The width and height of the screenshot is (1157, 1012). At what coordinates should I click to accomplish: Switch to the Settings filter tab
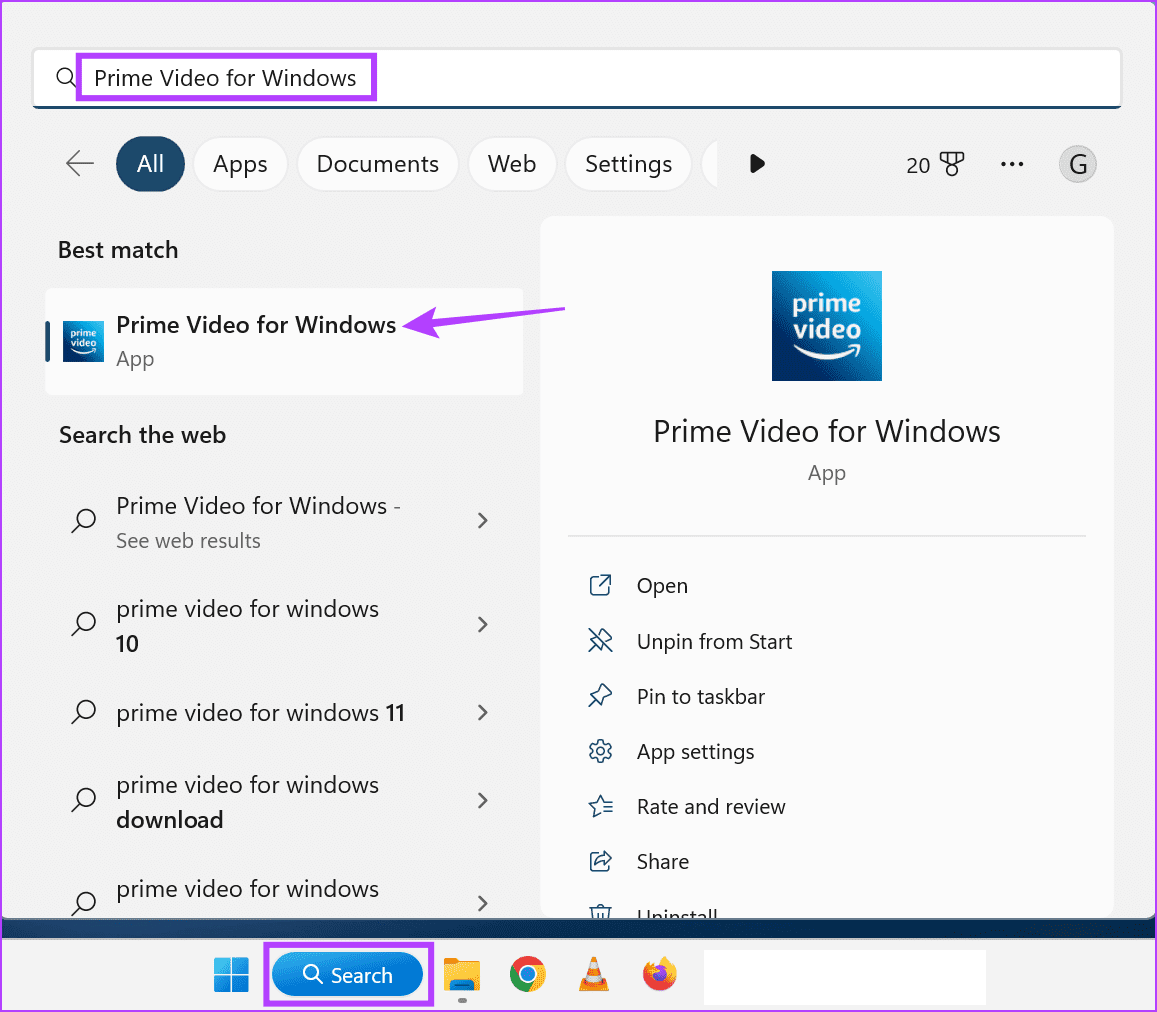coord(628,164)
